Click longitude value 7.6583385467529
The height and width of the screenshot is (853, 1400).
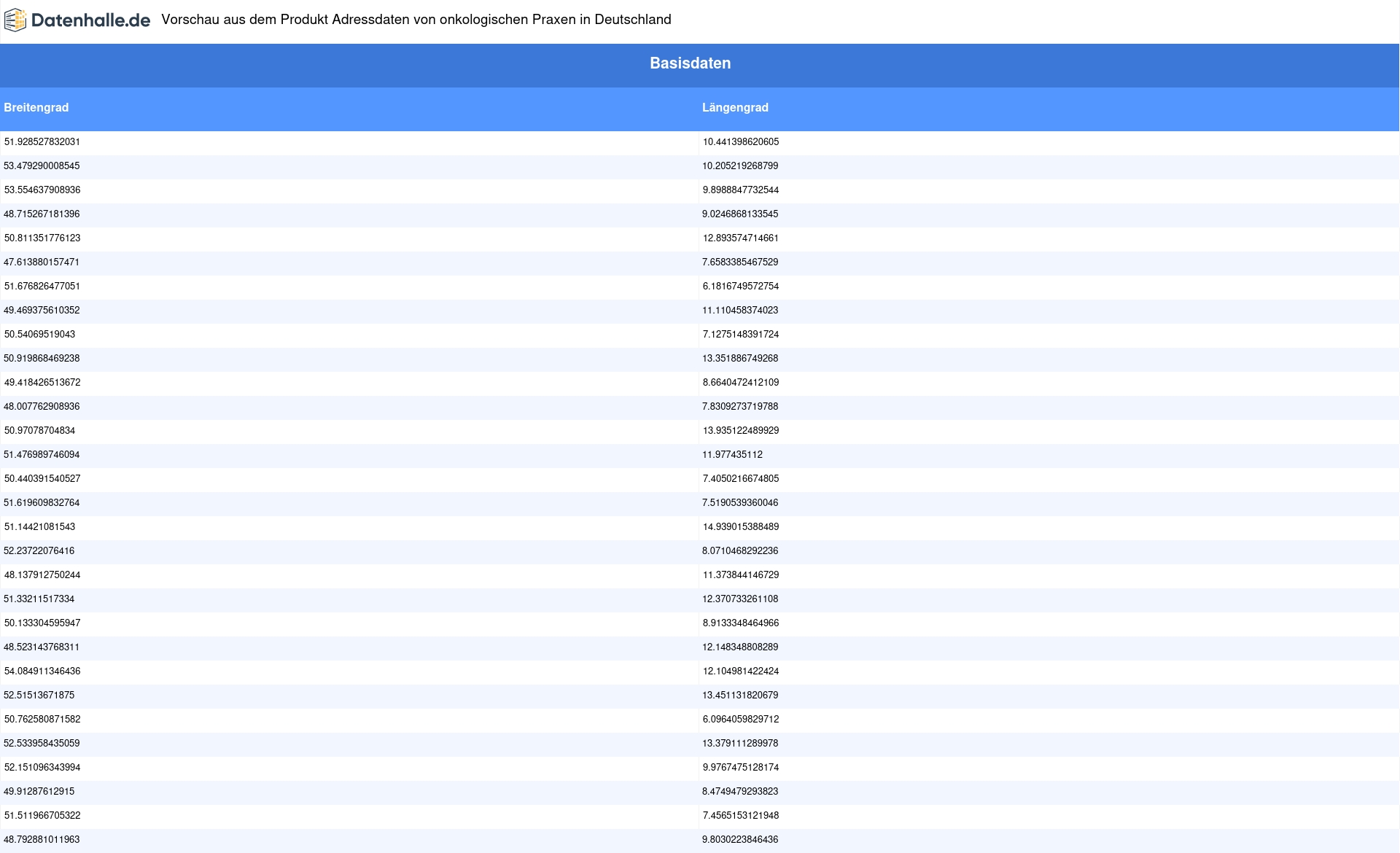click(740, 262)
